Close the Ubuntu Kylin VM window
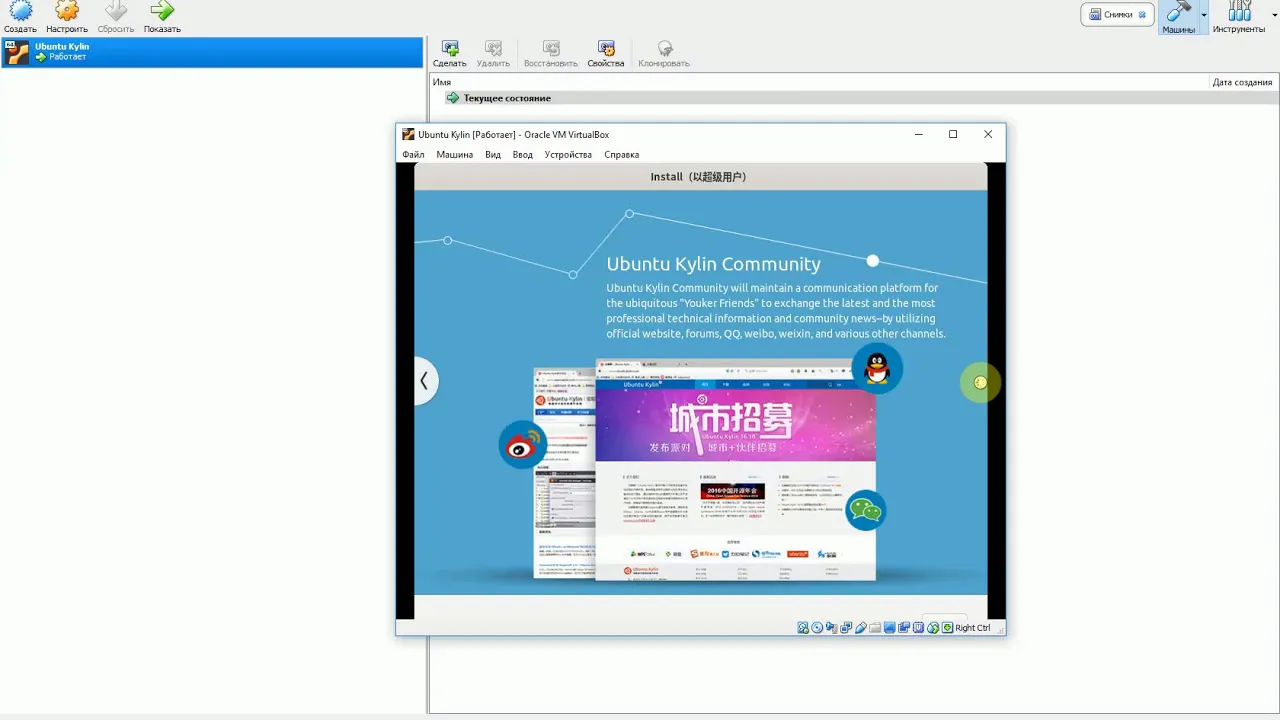The image size is (1280, 720). click(x=988, y=134)
